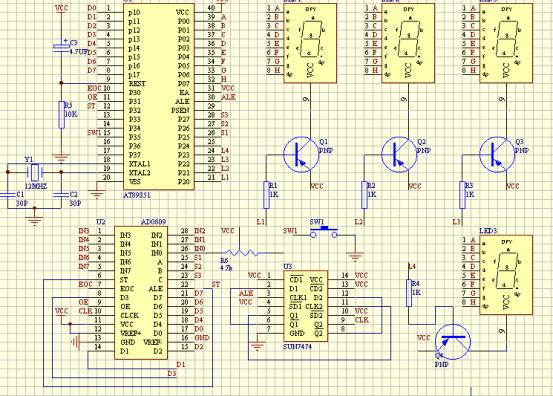Viewport: 553px width, 396px height.
Task: Select the seven-segment display above Q3
Action: [506, 43]
